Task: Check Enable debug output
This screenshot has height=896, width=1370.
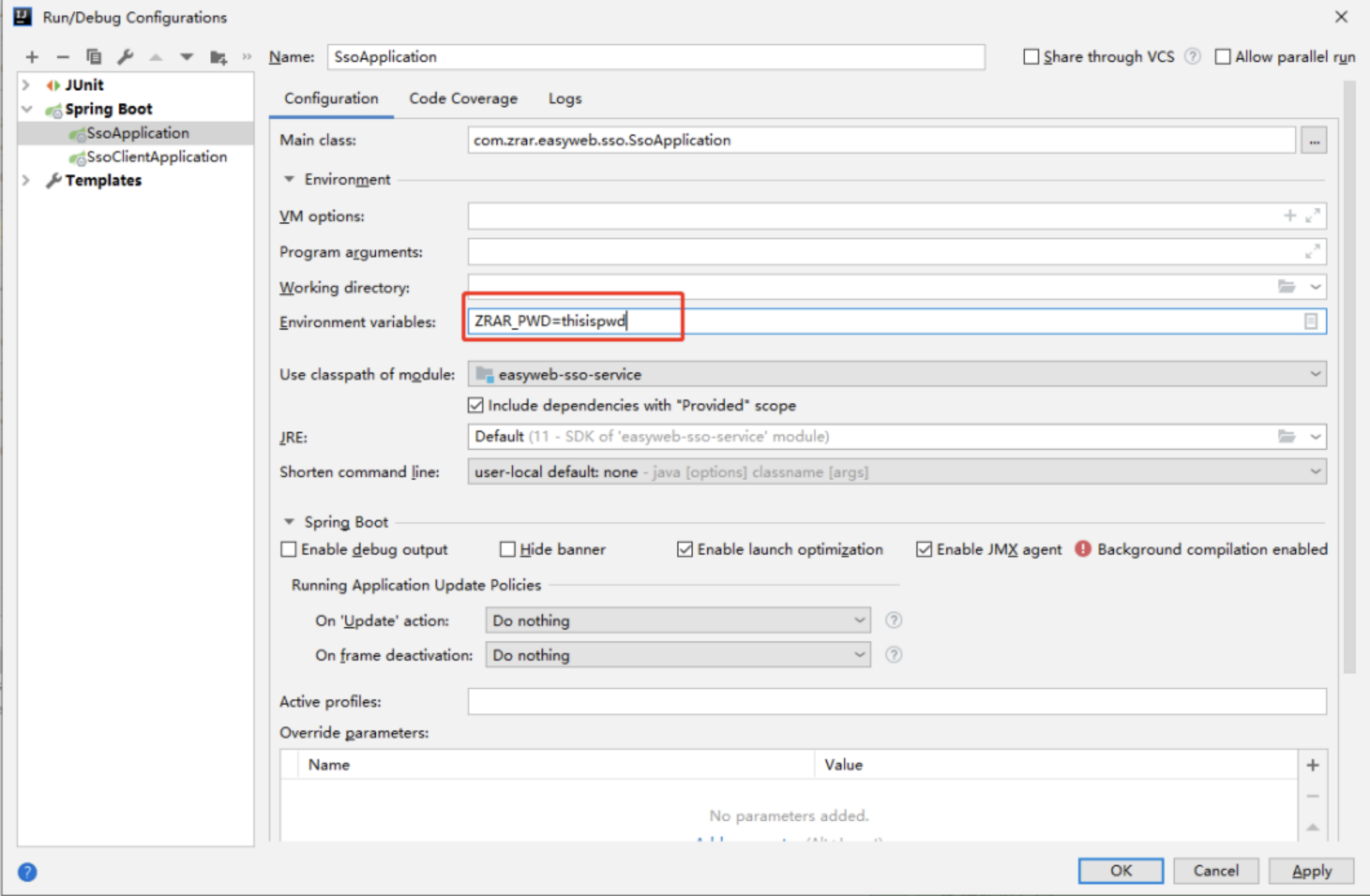Action: [288, 549]
